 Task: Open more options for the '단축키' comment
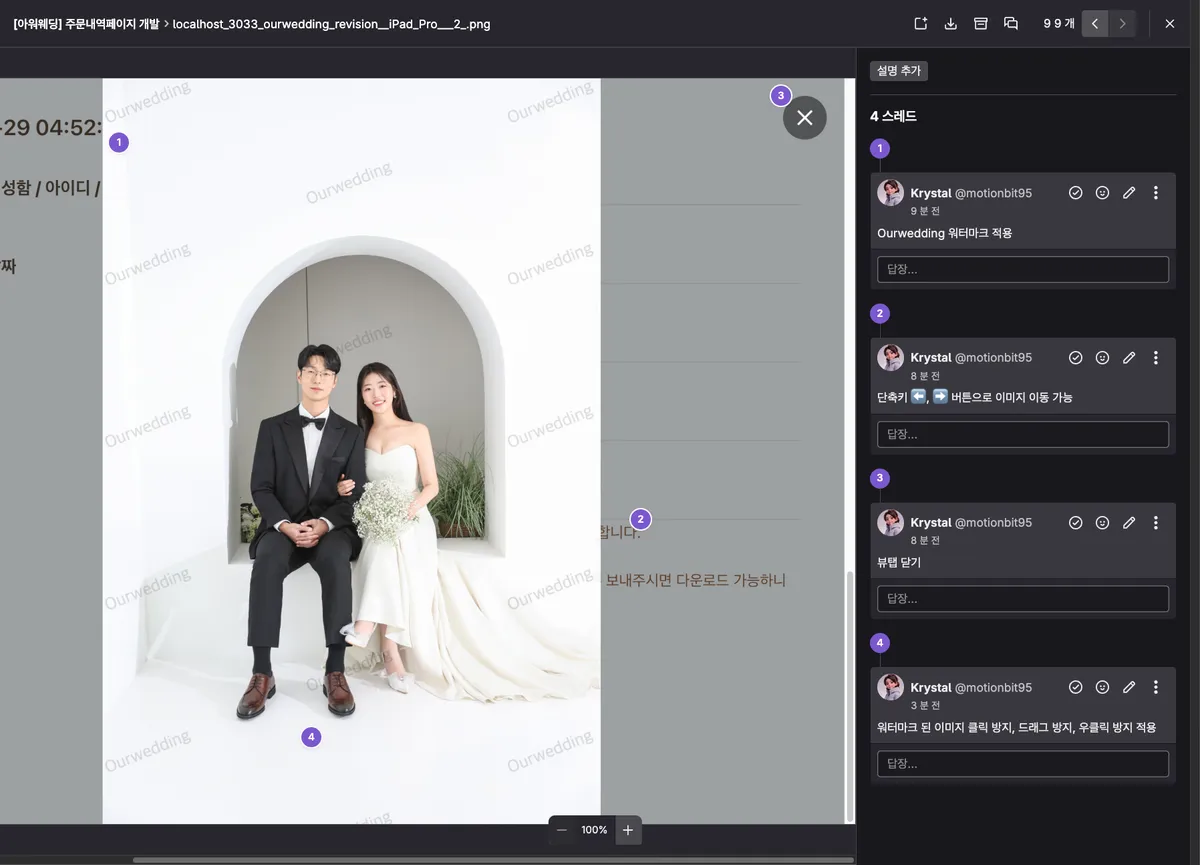pos(1156,357)
